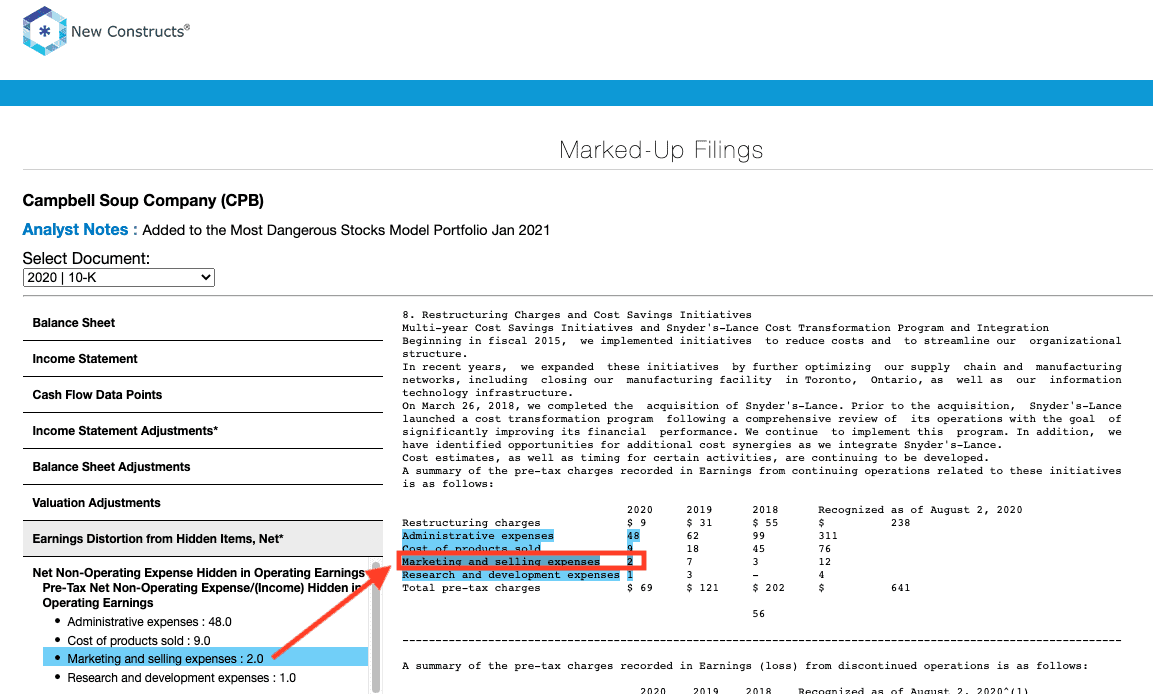Click highlighted Administrative expenses row in filing
Screen dimensions: 1153x694
click(478, 536)
